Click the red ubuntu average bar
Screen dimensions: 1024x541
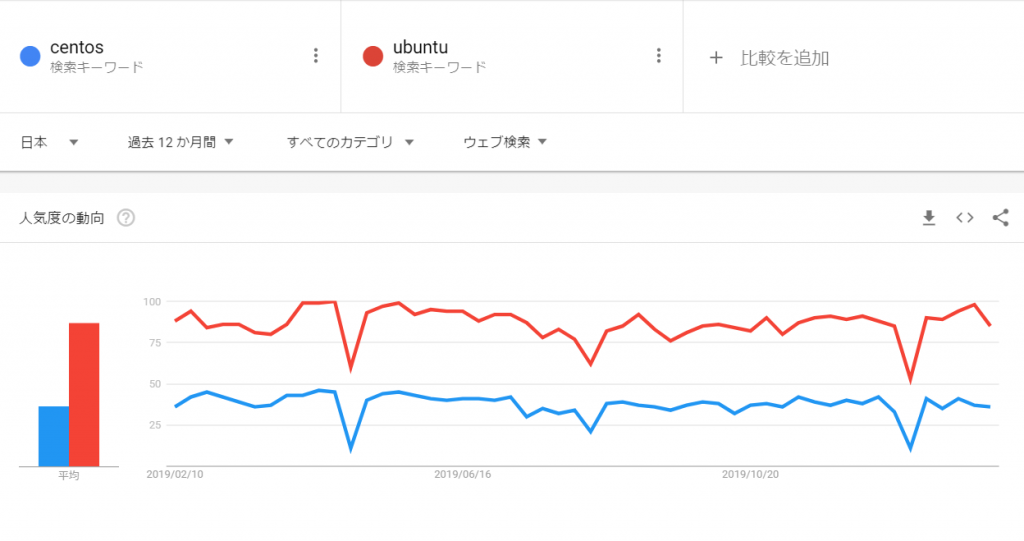pos(84,394)
